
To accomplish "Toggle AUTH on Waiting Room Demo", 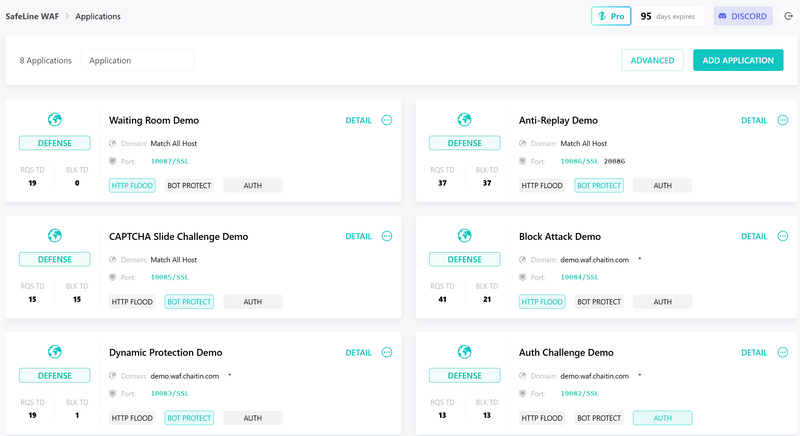I will [x=253, y=186].
